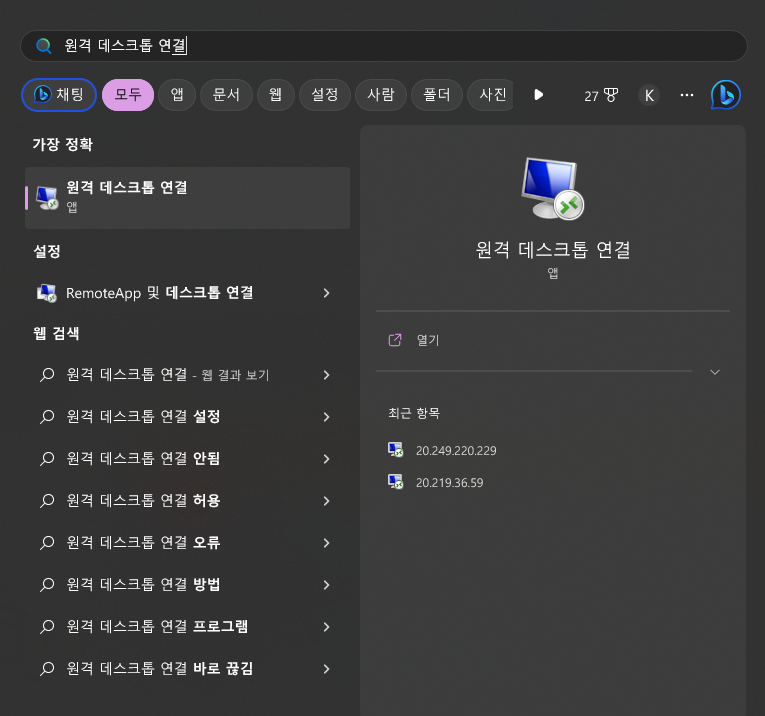The width and height of the screenshot is (765, 716).
Task: Expand the RemoteApp 및 데스크톱 연결 chevron
Action: coord(326,293)
